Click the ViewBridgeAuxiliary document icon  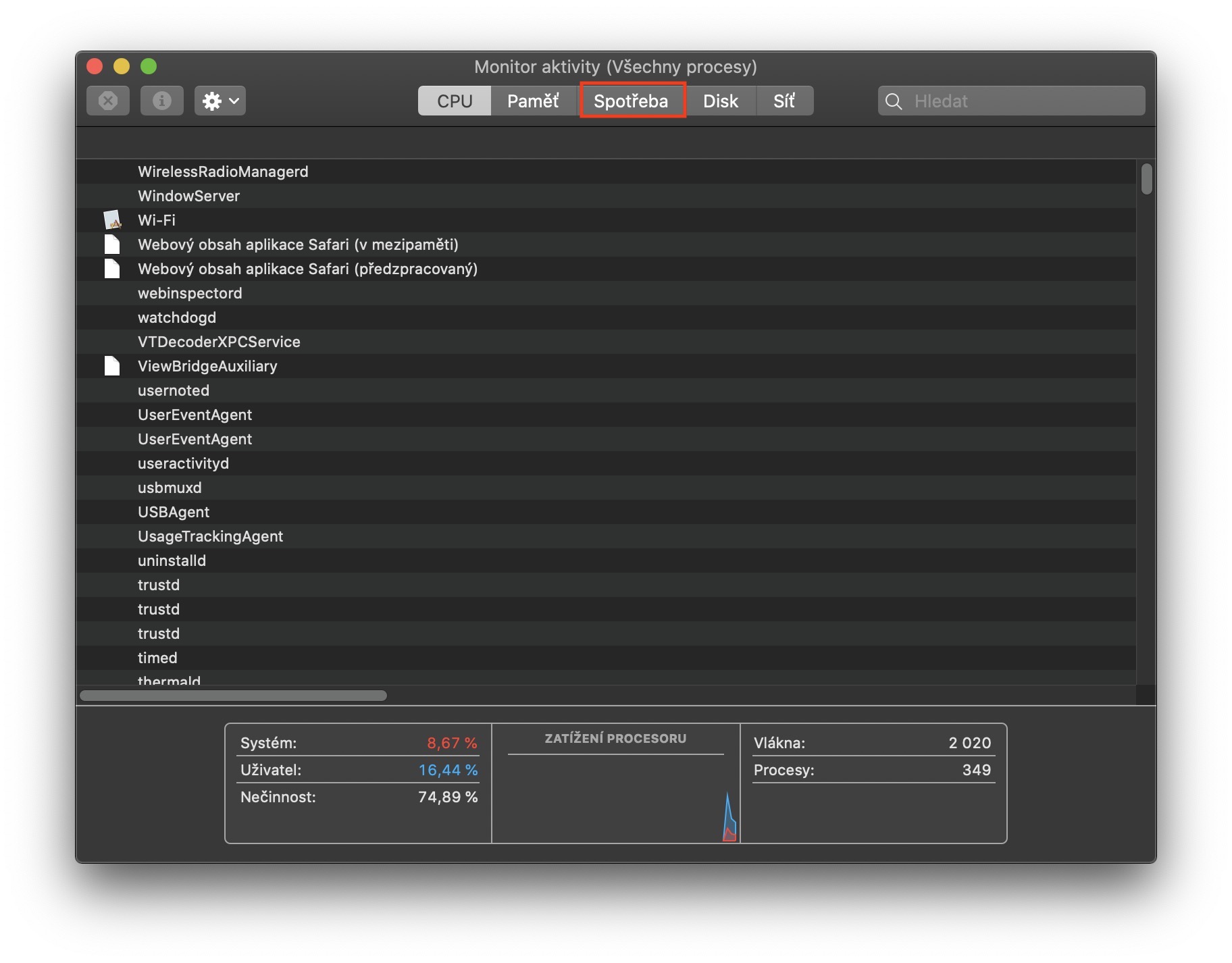(x=112, y=365)
